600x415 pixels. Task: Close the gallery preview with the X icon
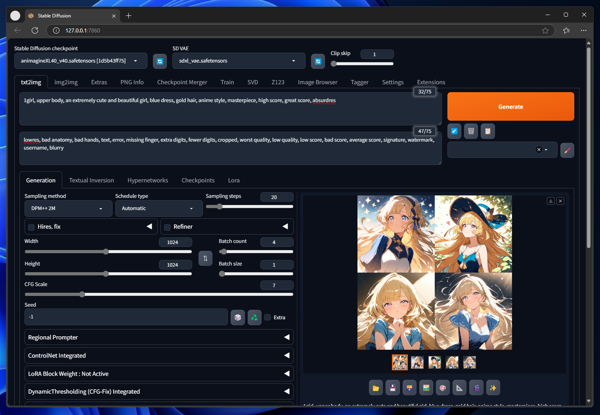pos(560,201)
